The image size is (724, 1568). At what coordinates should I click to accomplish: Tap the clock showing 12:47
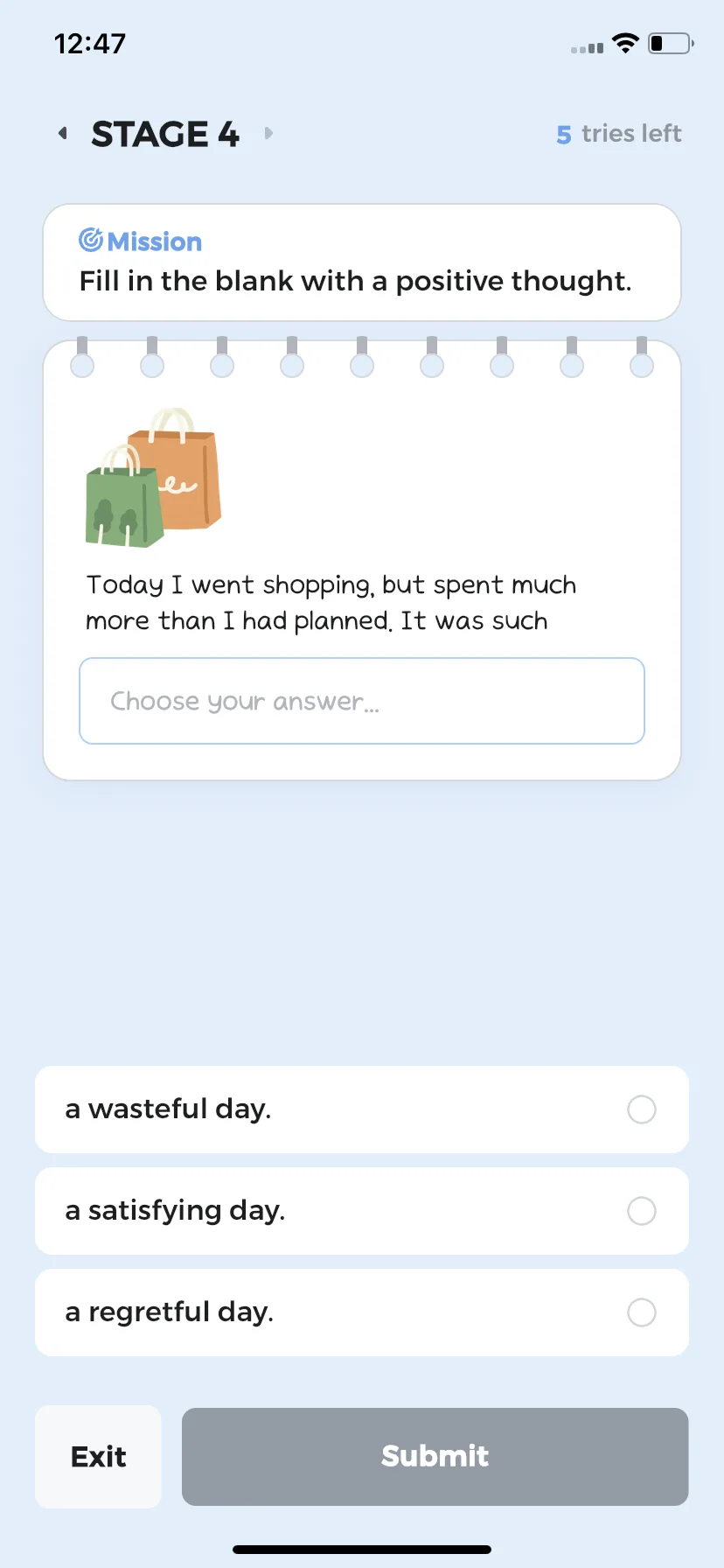[90, 44]
